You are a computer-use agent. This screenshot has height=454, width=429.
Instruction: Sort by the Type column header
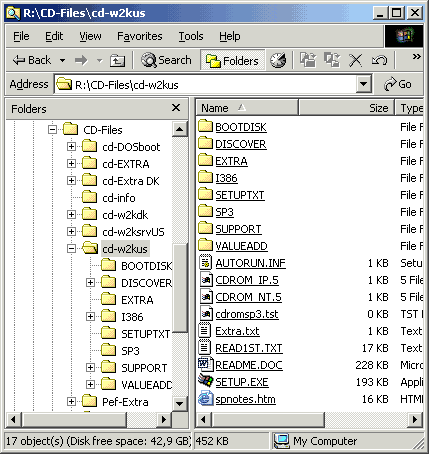410,108
